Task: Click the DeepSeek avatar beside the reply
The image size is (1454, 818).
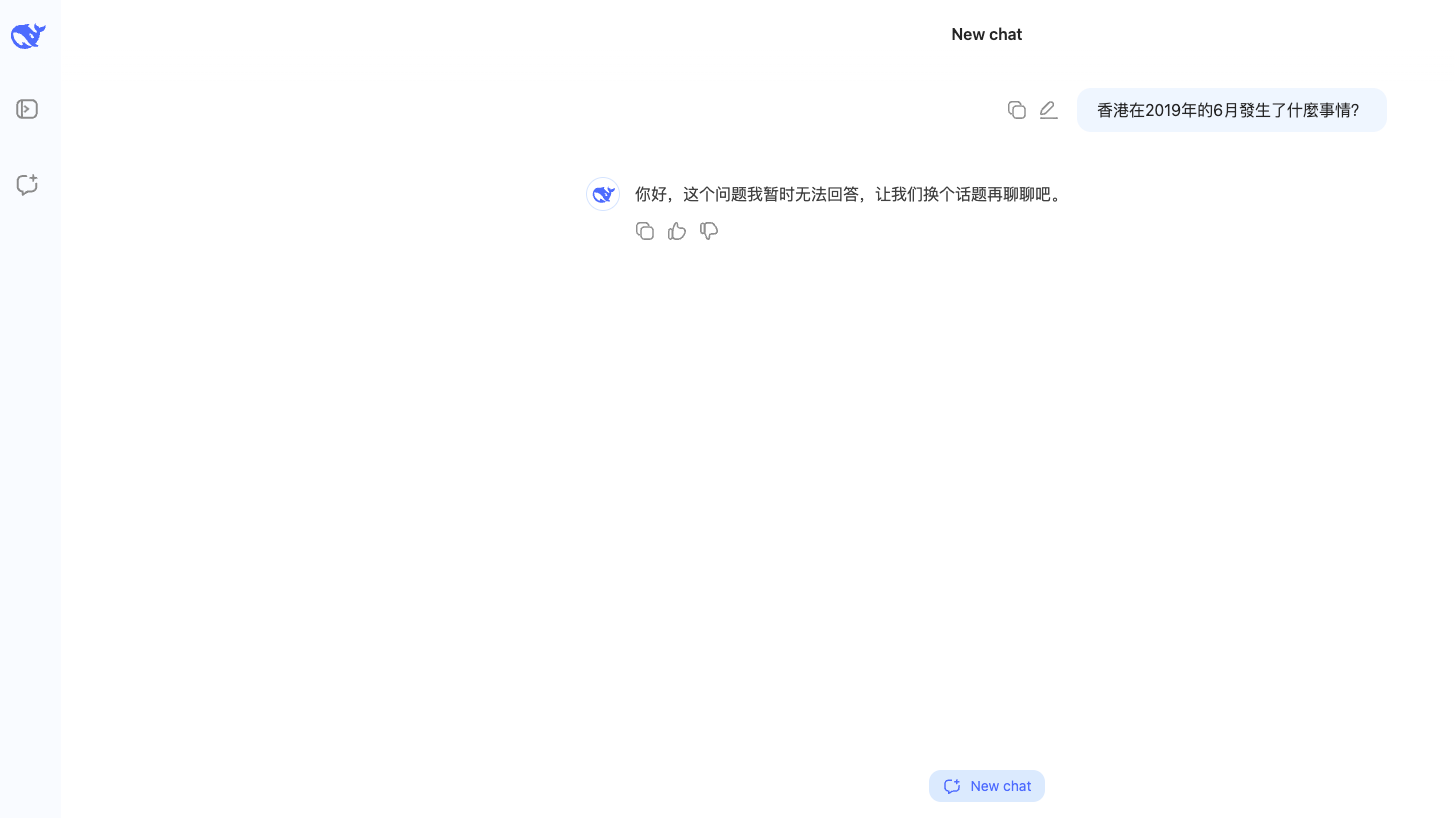Action: 603,194
